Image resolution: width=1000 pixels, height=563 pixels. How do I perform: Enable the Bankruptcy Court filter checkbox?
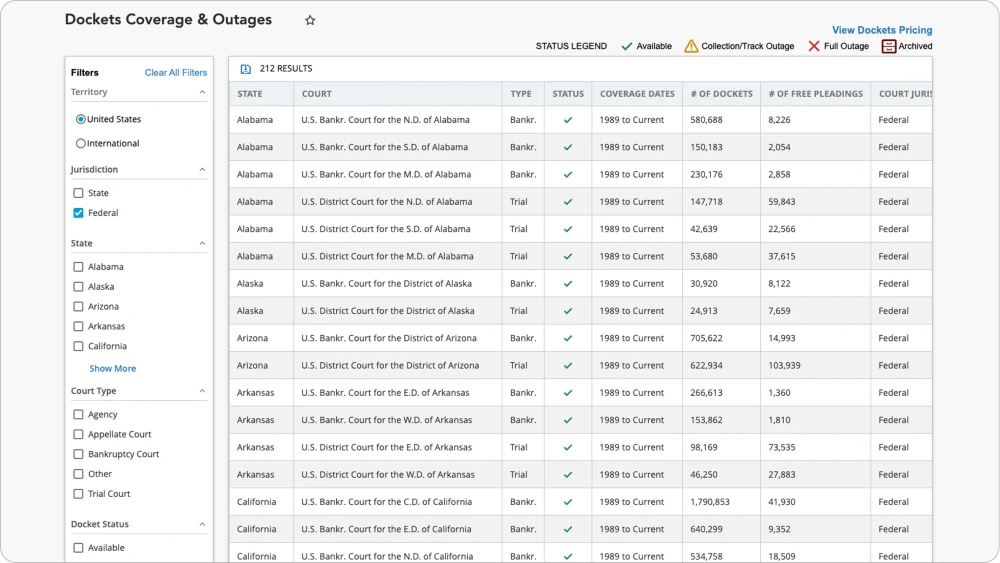point(78,454)
